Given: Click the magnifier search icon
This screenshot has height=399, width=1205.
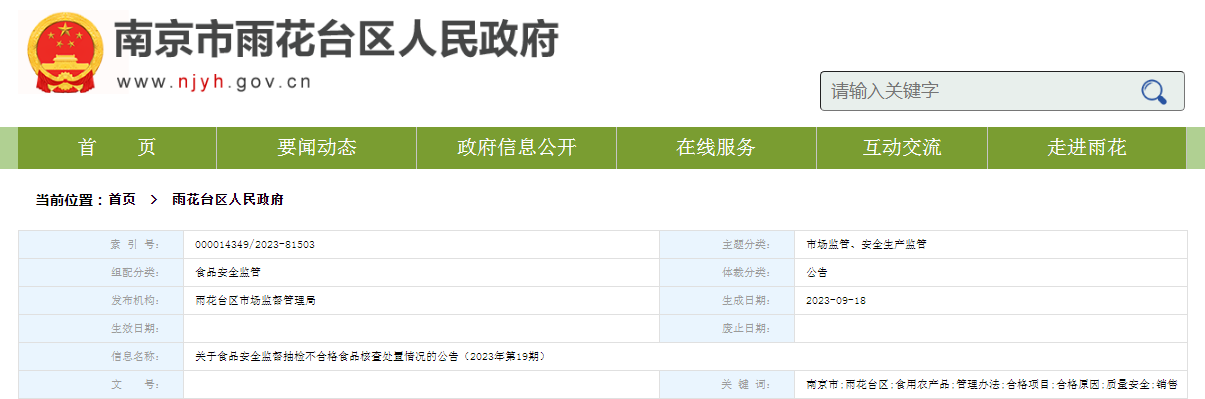Looking at the screenshot, I should 1154,92.
